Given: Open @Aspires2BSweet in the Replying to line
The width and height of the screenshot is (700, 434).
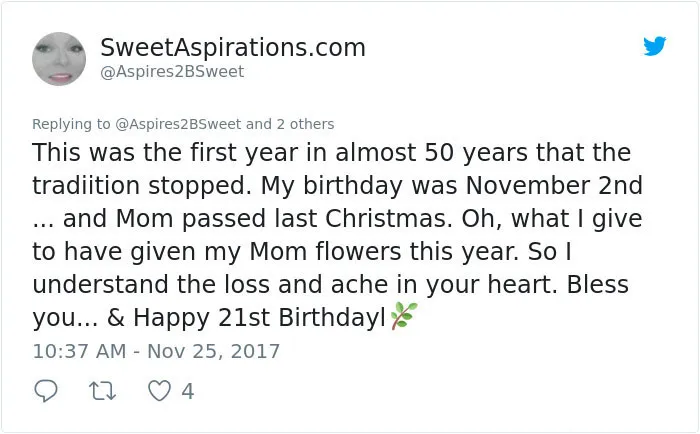Looking at the screenshot, I should (178, 124).
